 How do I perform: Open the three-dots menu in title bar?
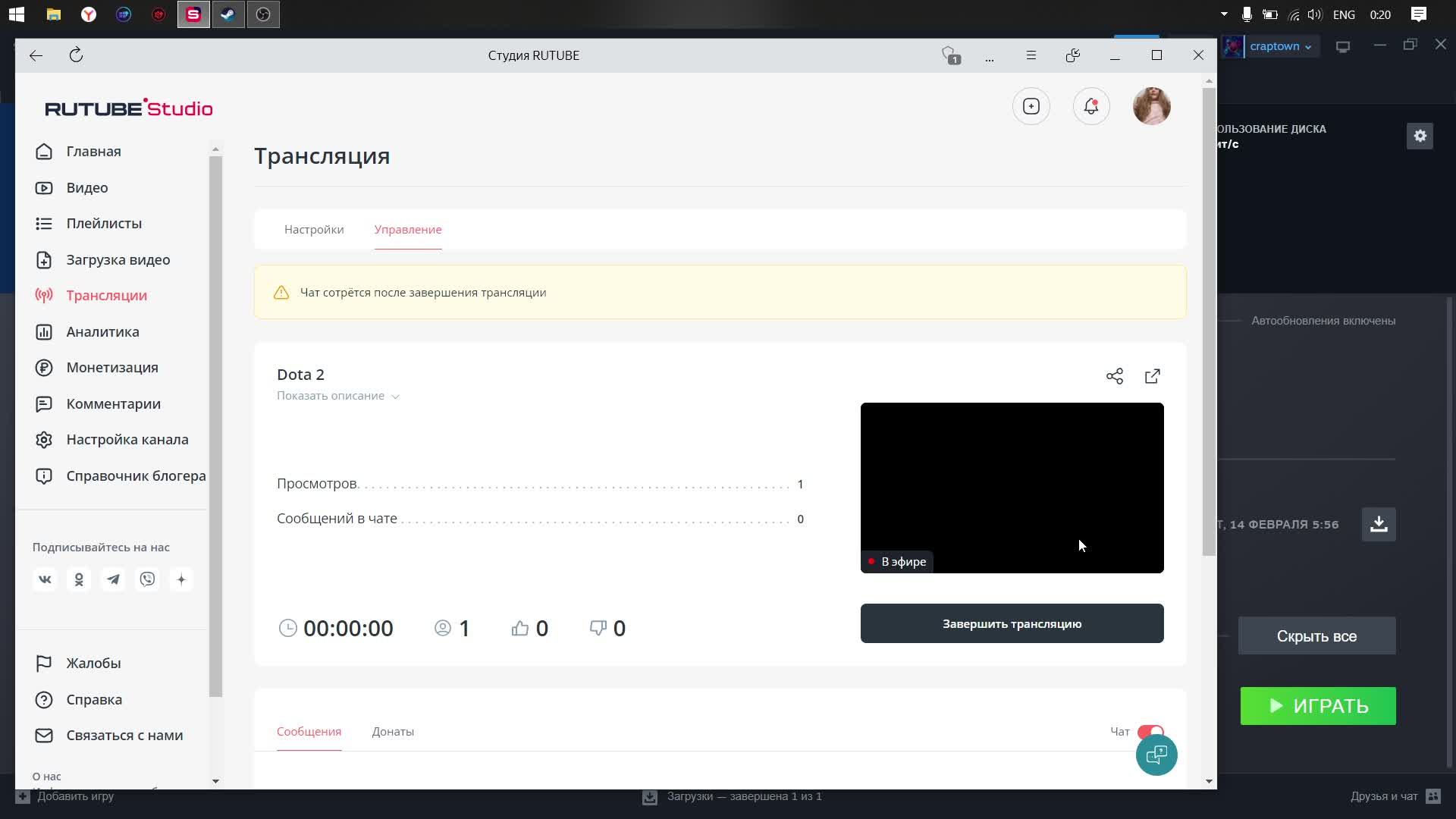(990, 58)
